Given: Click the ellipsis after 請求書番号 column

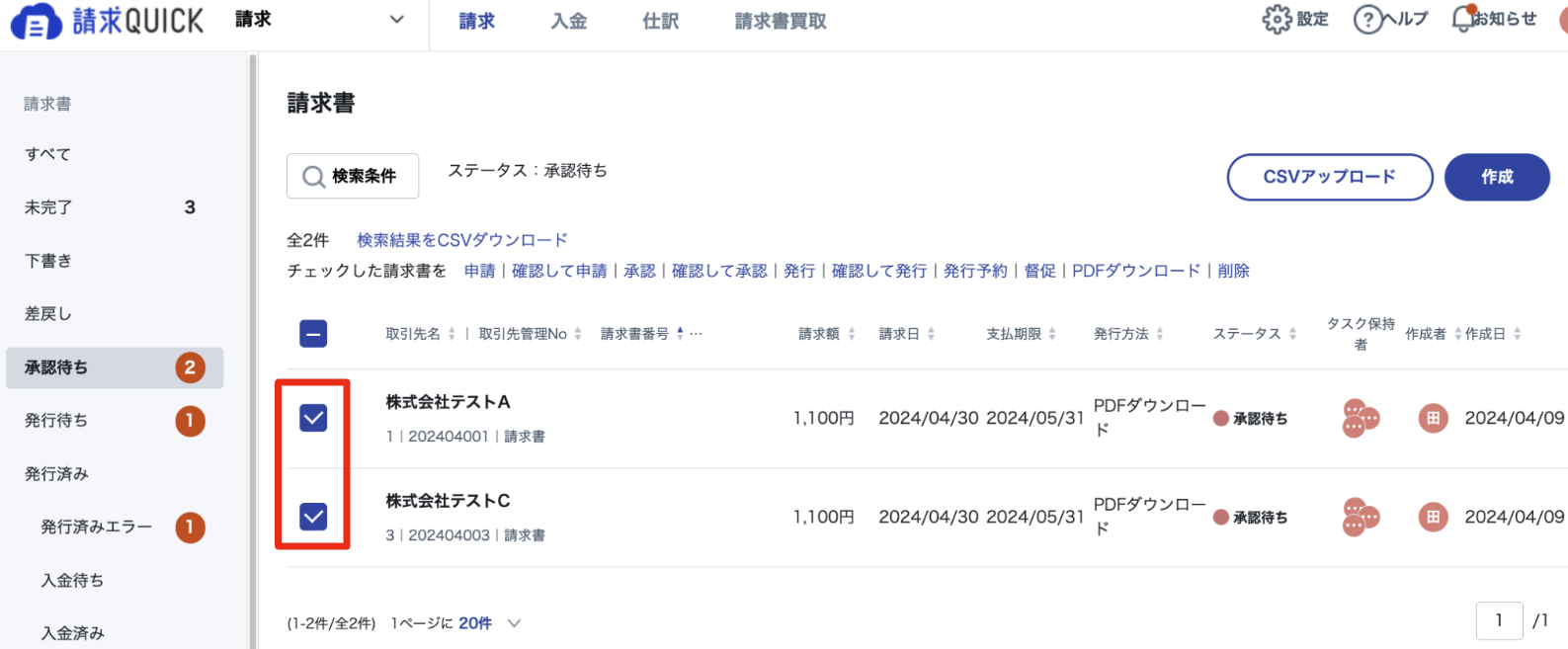Looking at the screenshot, I should (697, 334).
